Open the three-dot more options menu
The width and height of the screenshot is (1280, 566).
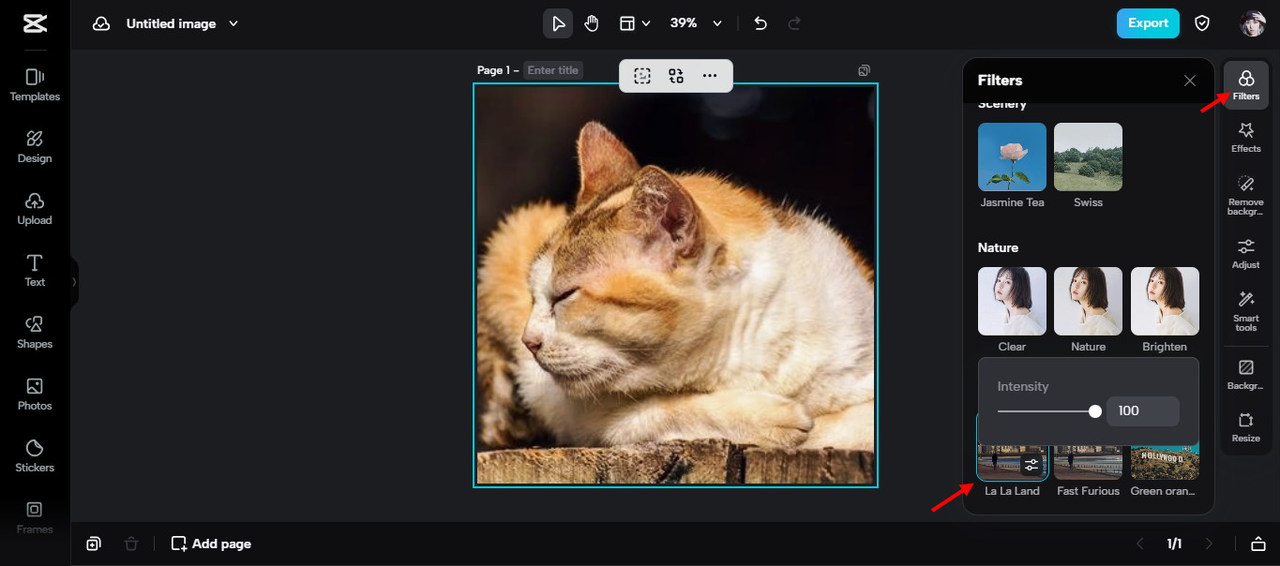(709, 75)
